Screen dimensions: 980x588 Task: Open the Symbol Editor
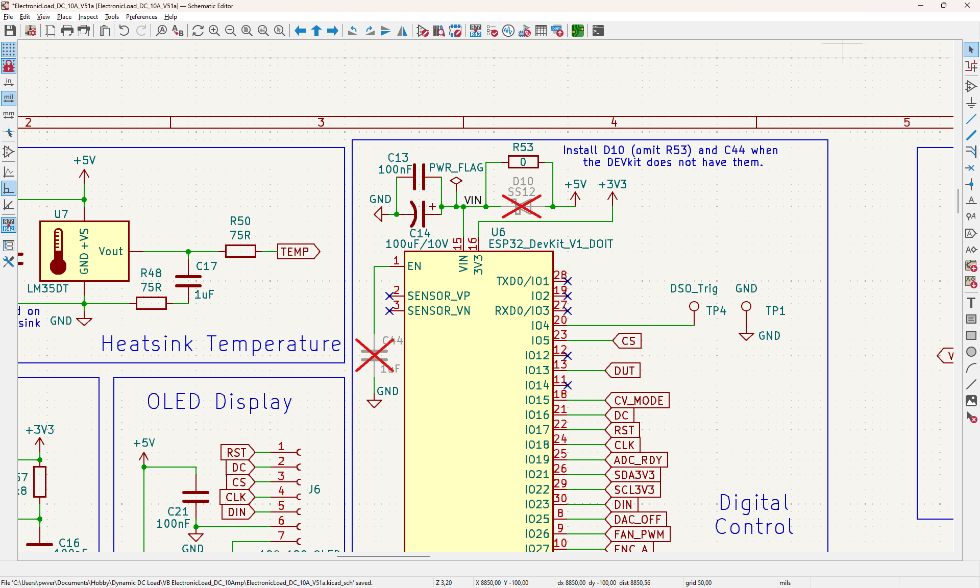422,31
